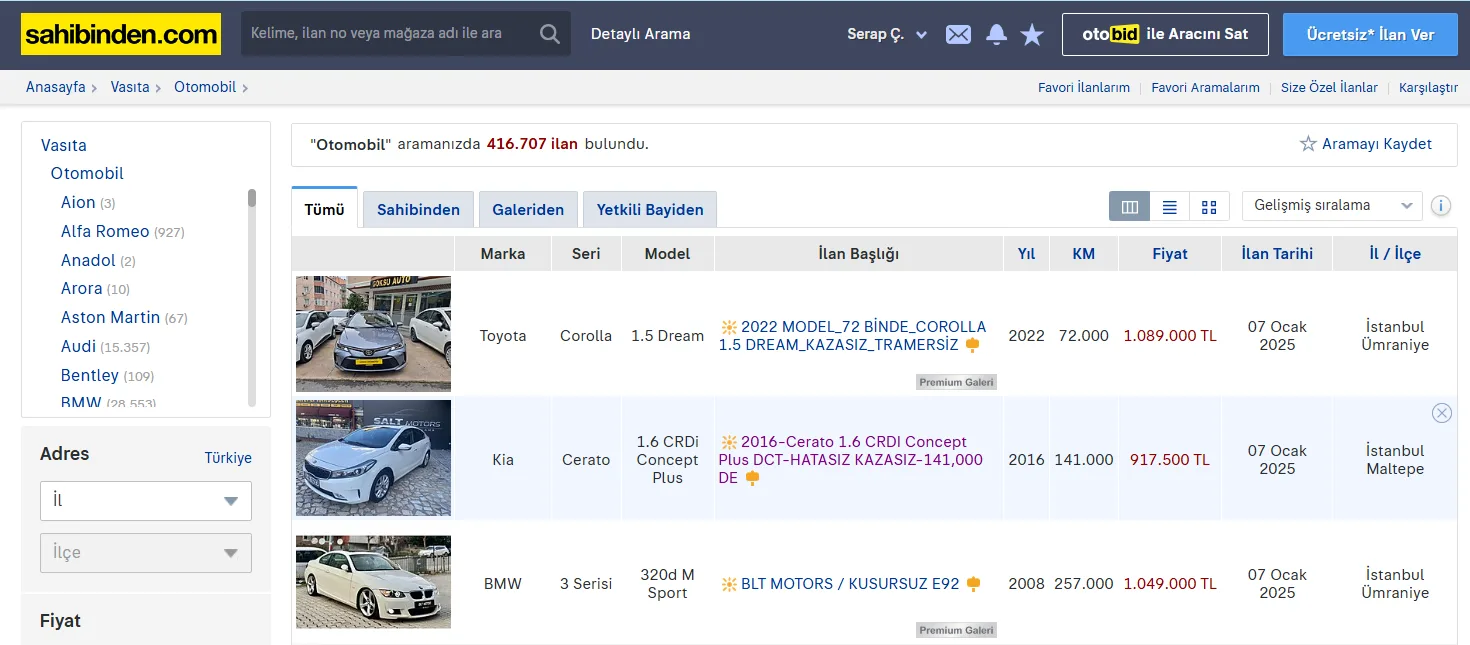This screenshot has height=645, width=1470.
Task: Switch to list view icon
Action: click(1169, 207)
